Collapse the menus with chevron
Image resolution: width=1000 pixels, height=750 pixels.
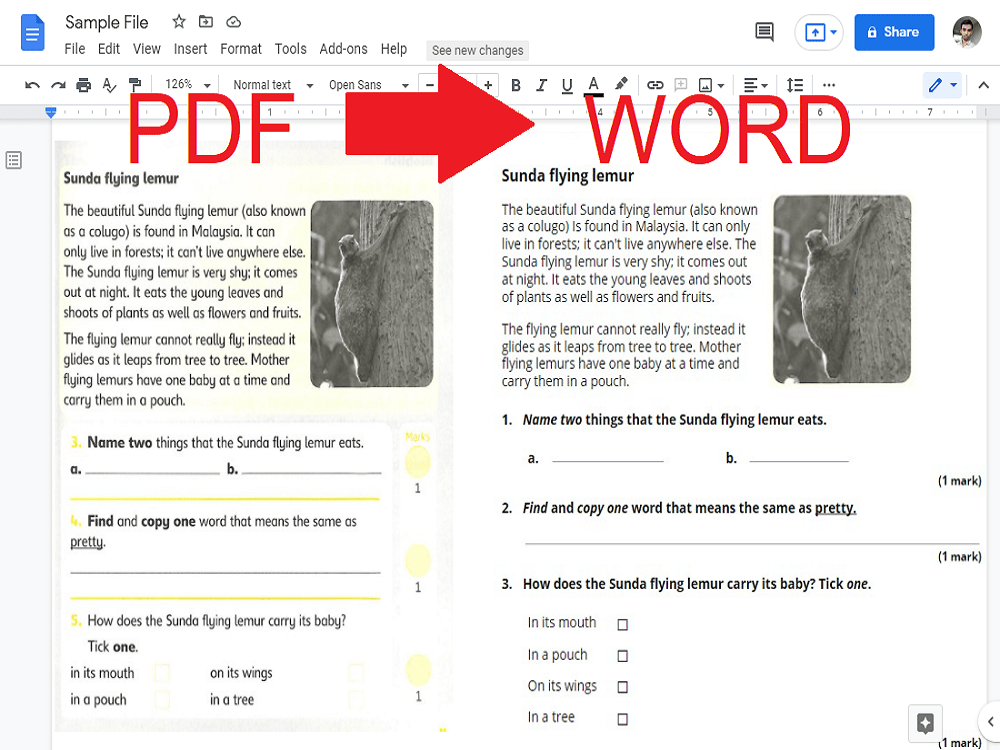[x=983, y=85]
